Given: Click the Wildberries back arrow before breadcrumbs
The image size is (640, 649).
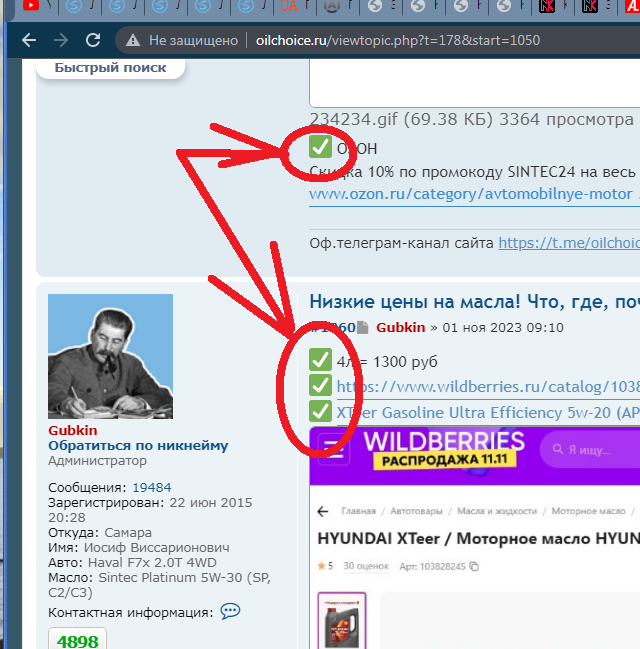Looking at the screenshot, I should click(x=323, y=512).
